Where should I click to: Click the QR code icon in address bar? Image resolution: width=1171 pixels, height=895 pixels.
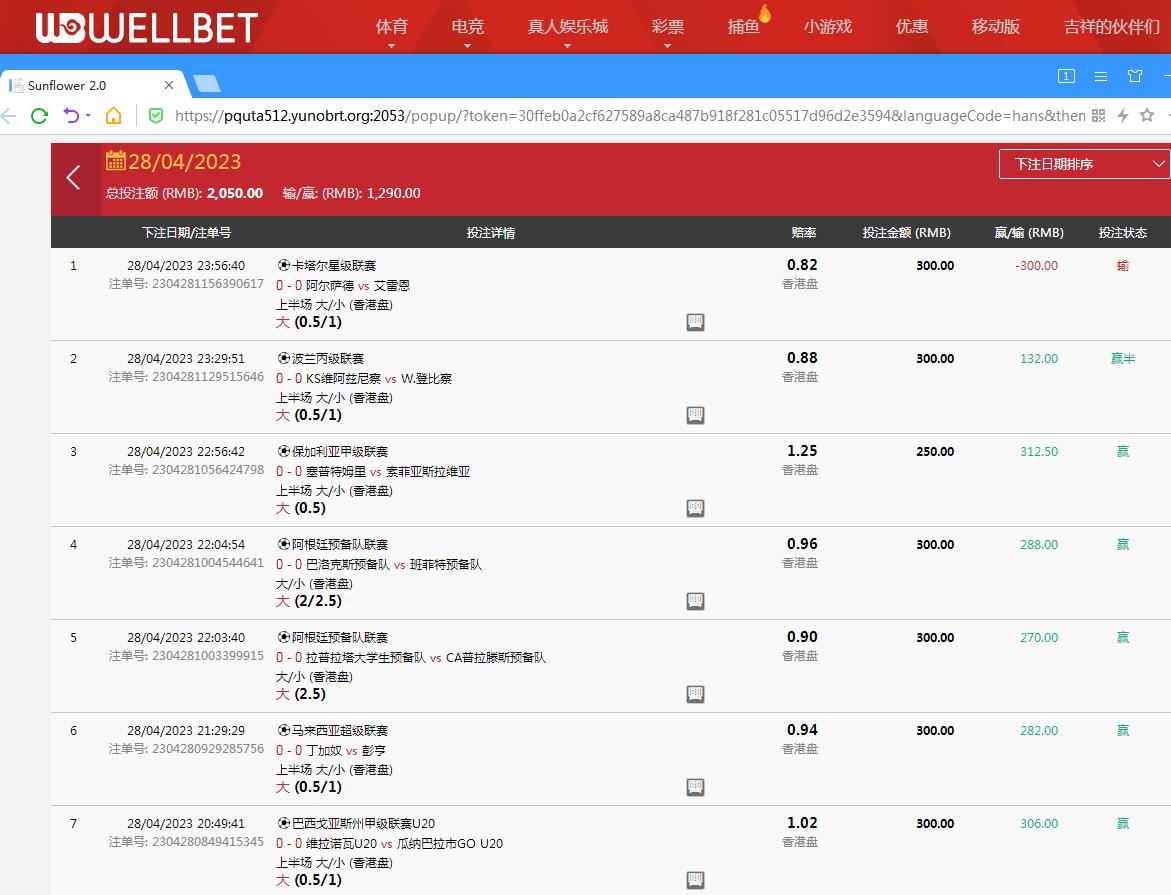click(1099, 116)
